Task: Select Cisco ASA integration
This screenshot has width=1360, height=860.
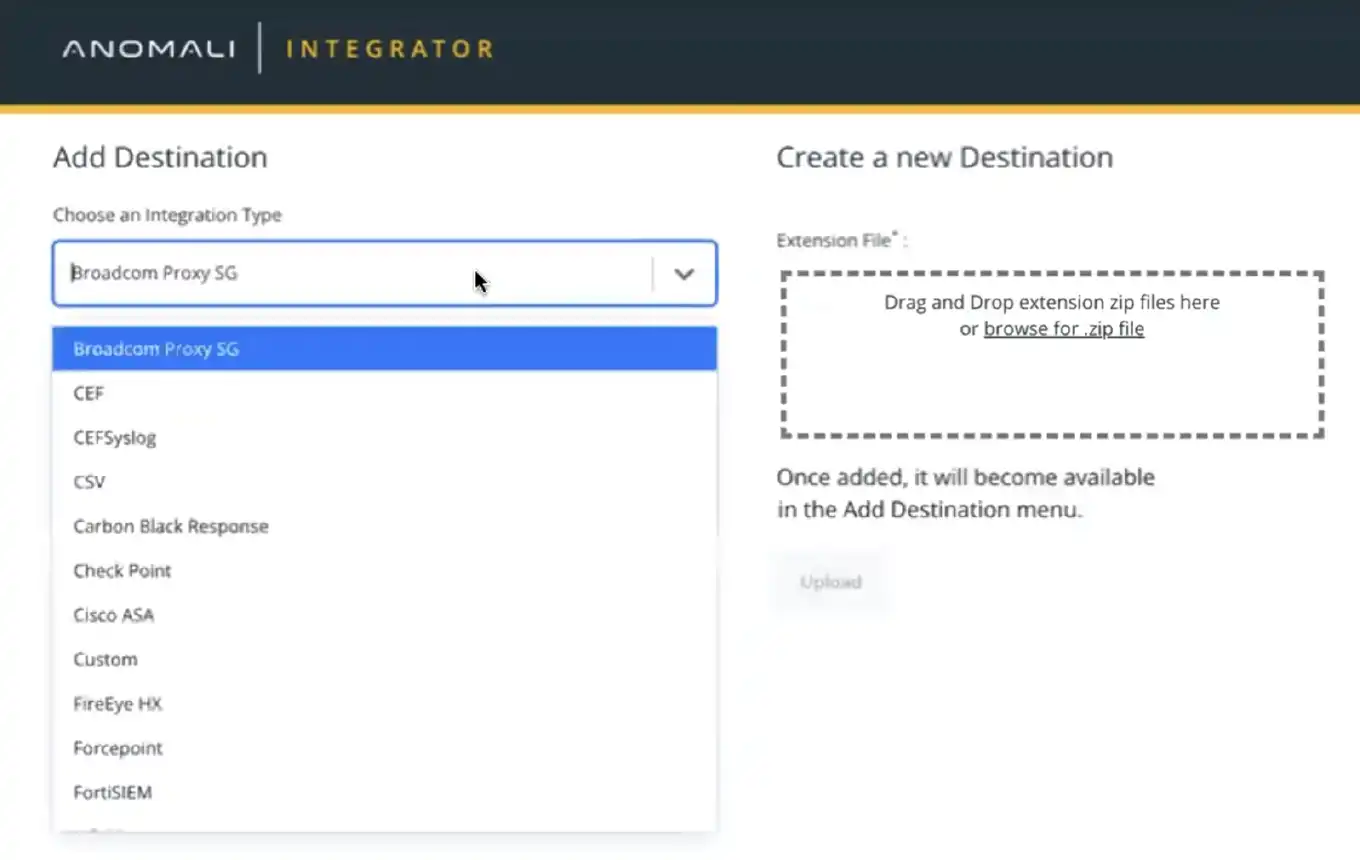Action: pos(385,615)
